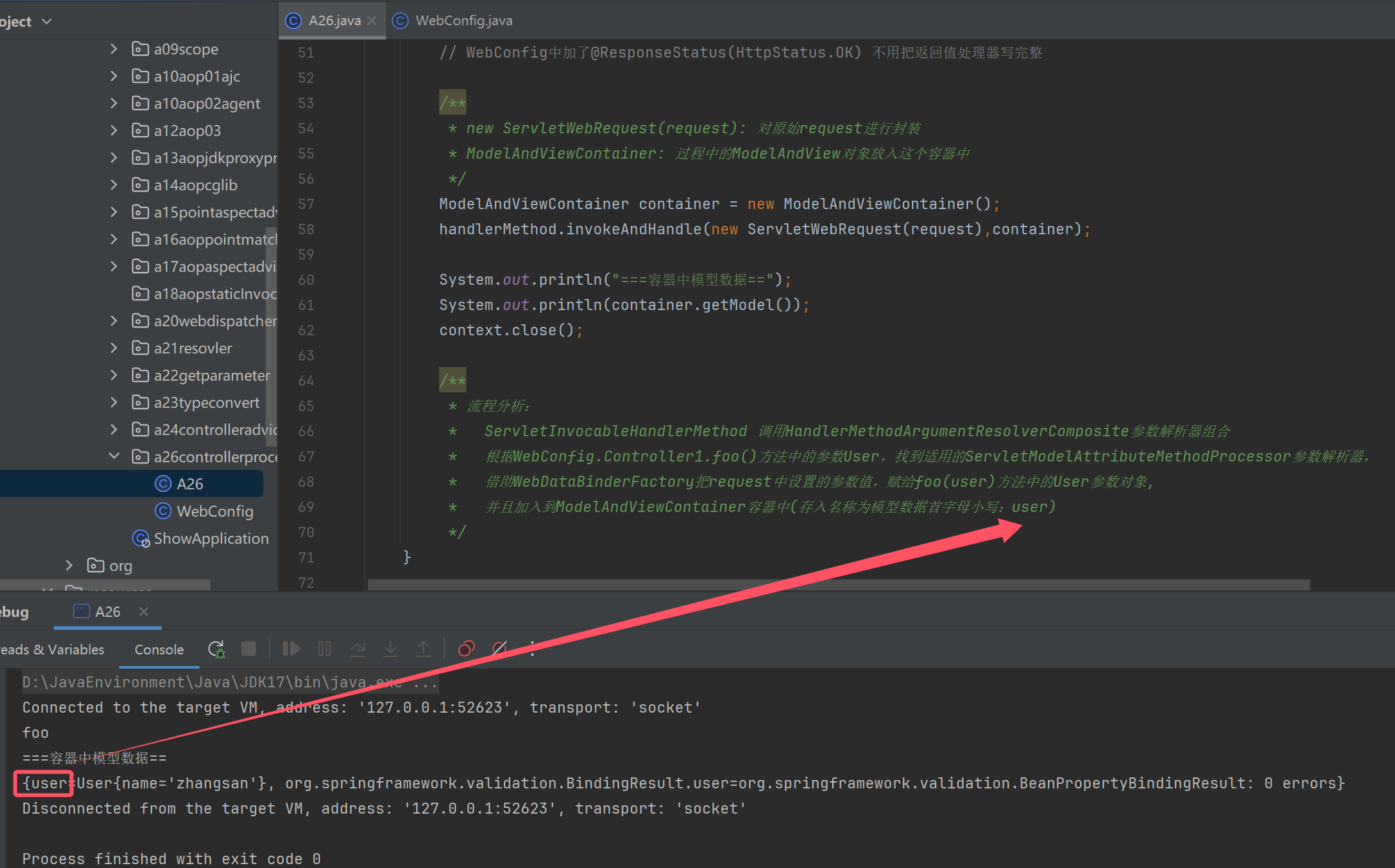Image resolution: width=1395 pixels, height=868 pixels.
Task: Click the ShowApplication runnable class icon
Action: [141, 539]
